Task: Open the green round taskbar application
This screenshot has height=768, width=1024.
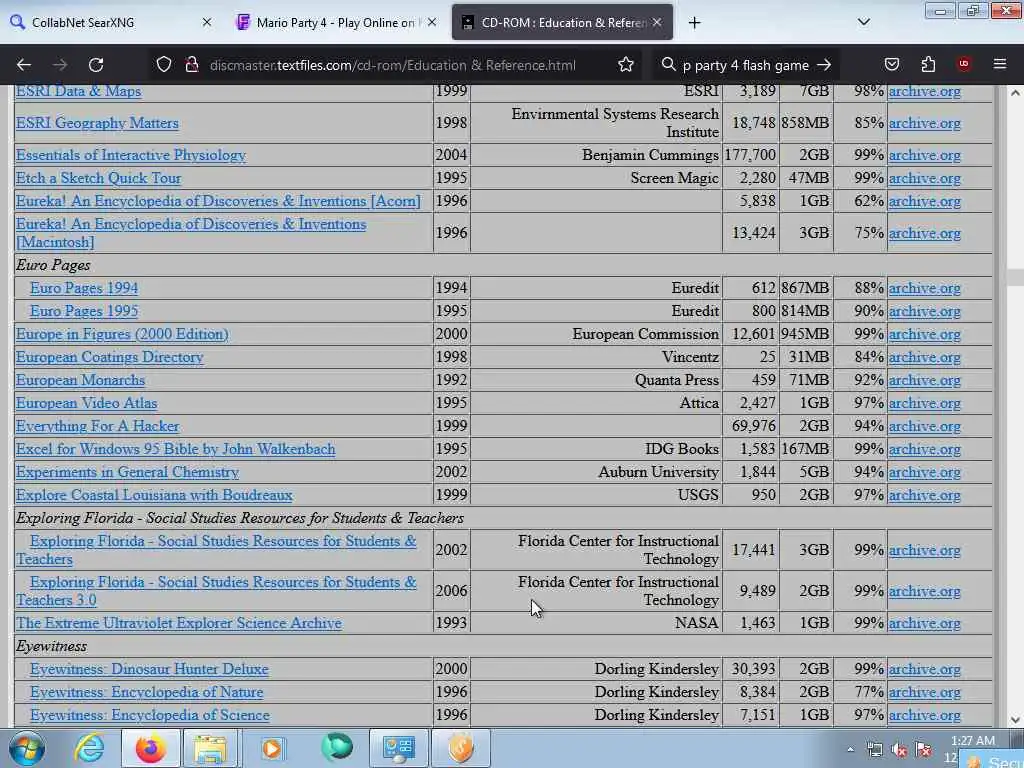Action: (x=336, y=748)
